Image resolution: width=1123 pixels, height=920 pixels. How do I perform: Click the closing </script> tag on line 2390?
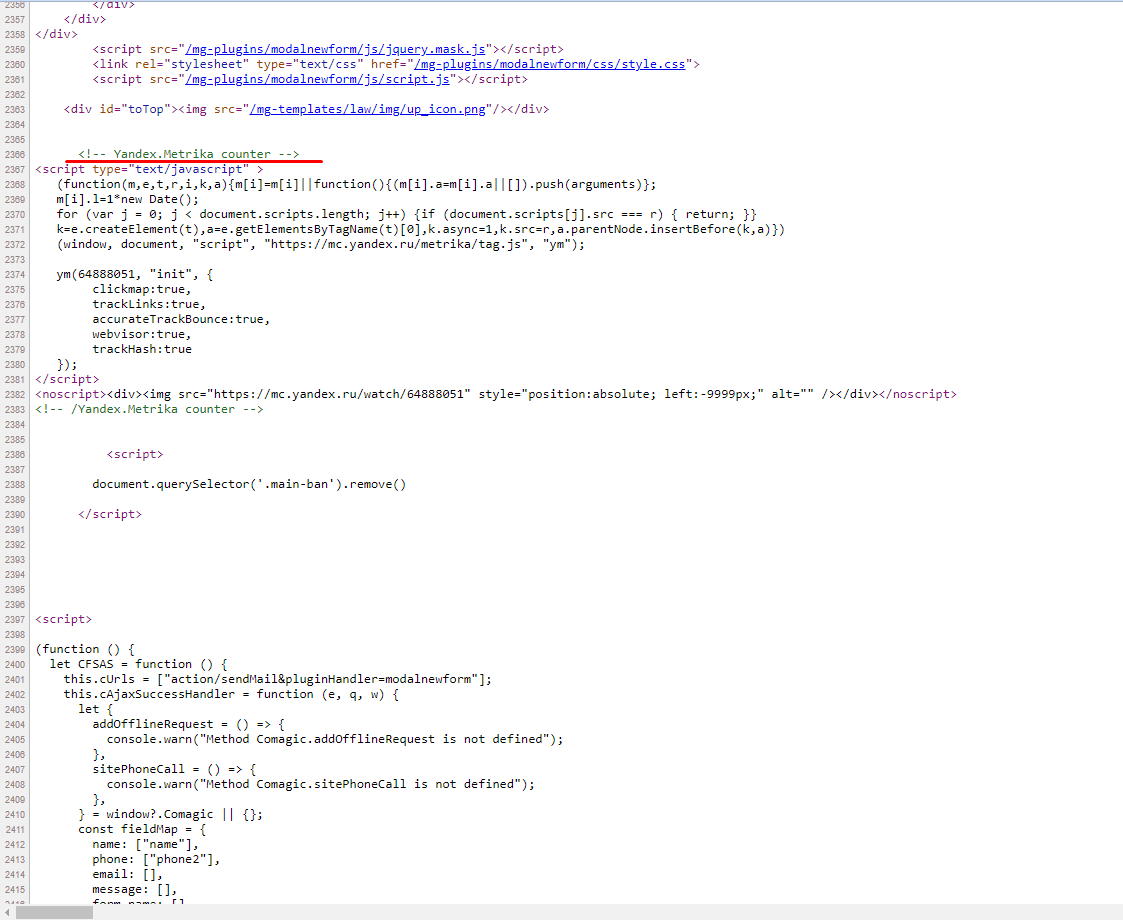click(110, 515)
